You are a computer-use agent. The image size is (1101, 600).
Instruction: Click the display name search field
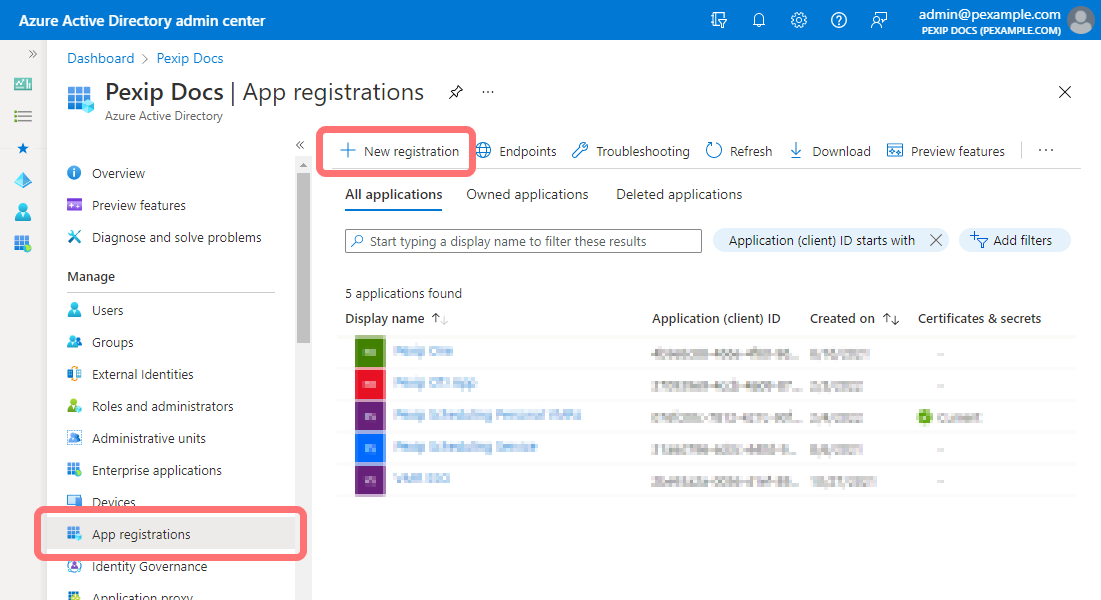click(x=523, y=241)
